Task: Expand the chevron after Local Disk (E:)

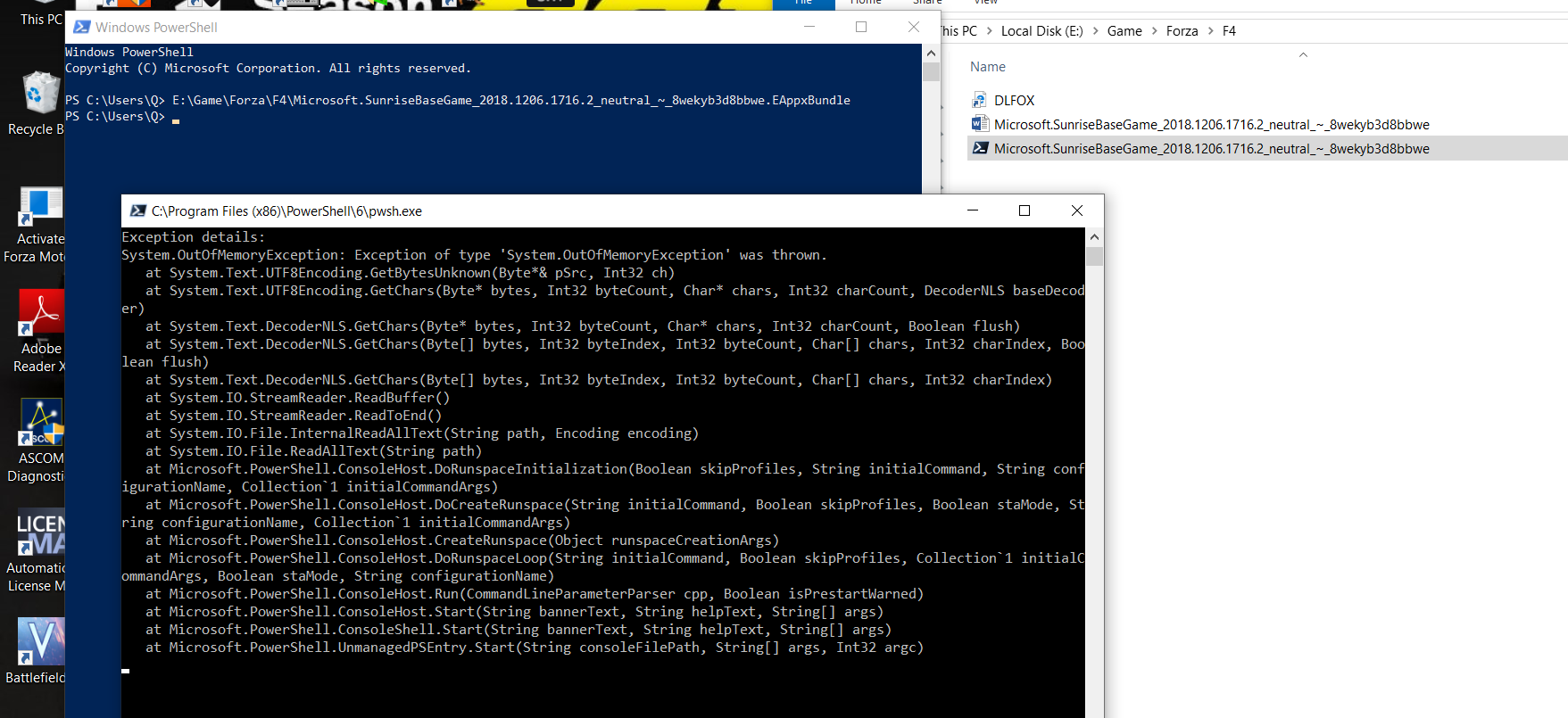Action: pos(1095,31)
